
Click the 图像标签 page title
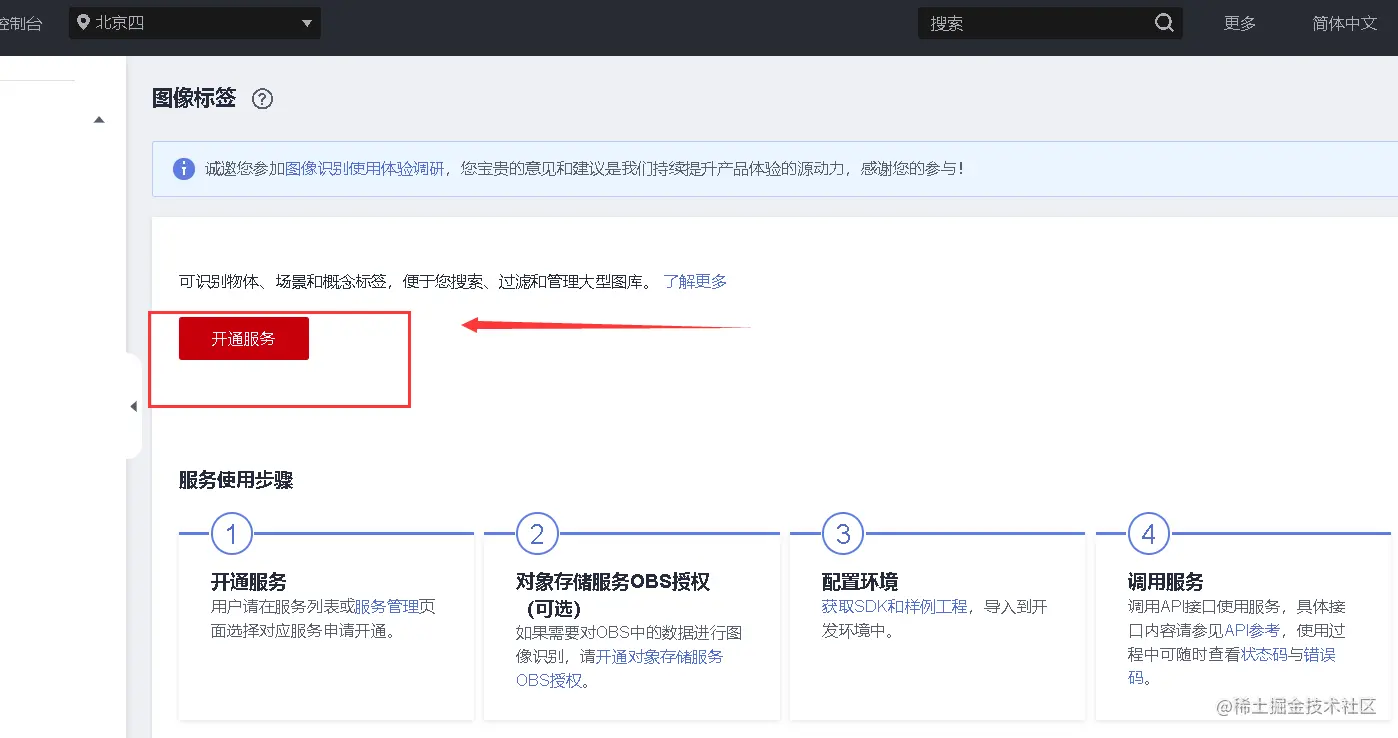(194, 98)
